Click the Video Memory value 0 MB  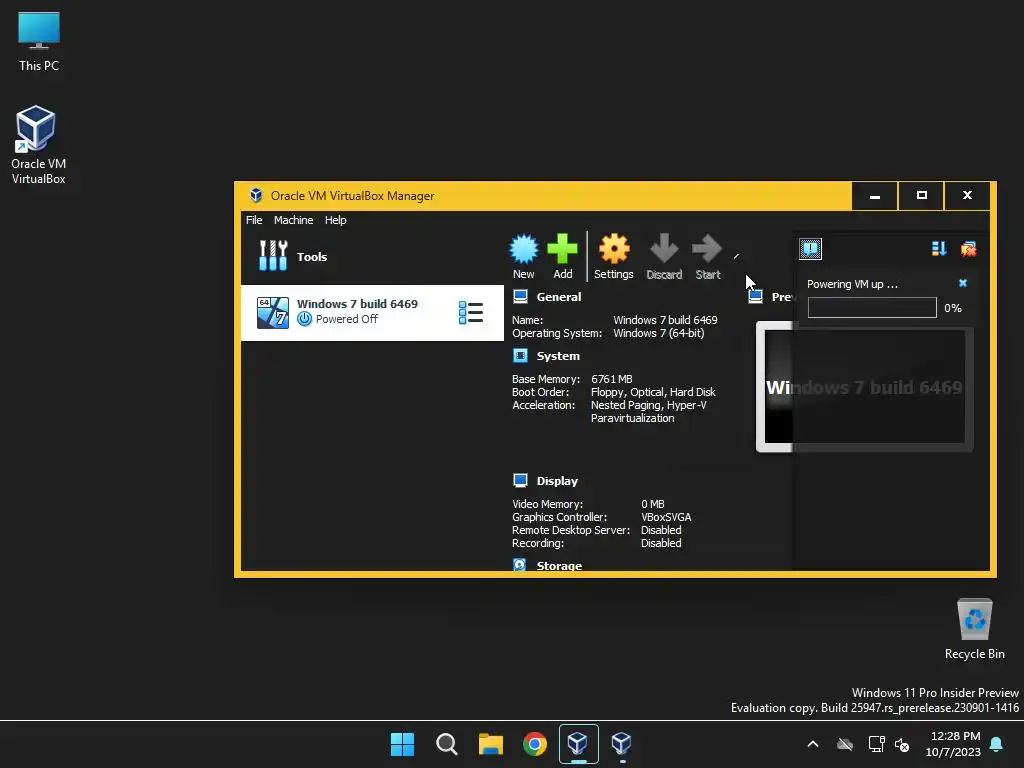652,504
